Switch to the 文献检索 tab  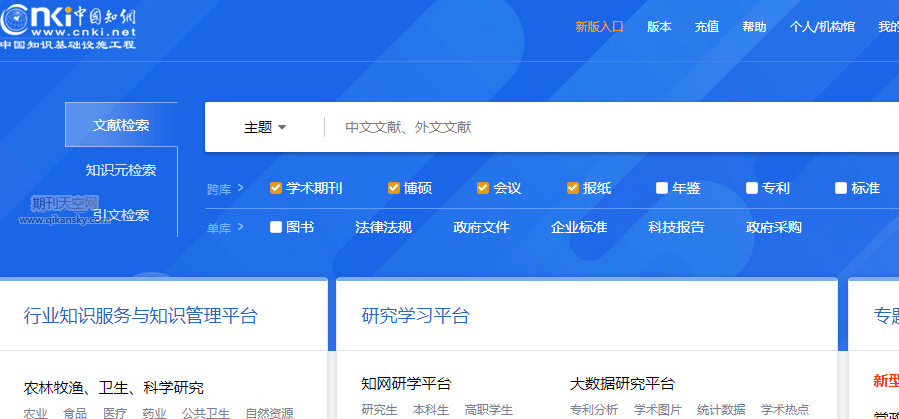[121, 125]
